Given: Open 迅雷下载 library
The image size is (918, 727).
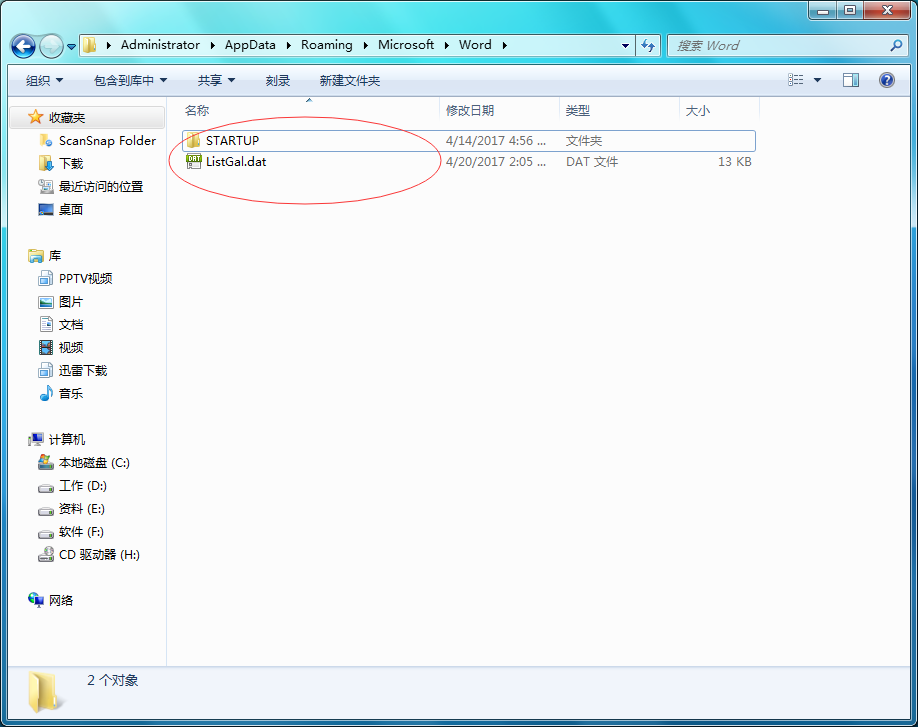Looking at the screenshot, I should 83,371.
